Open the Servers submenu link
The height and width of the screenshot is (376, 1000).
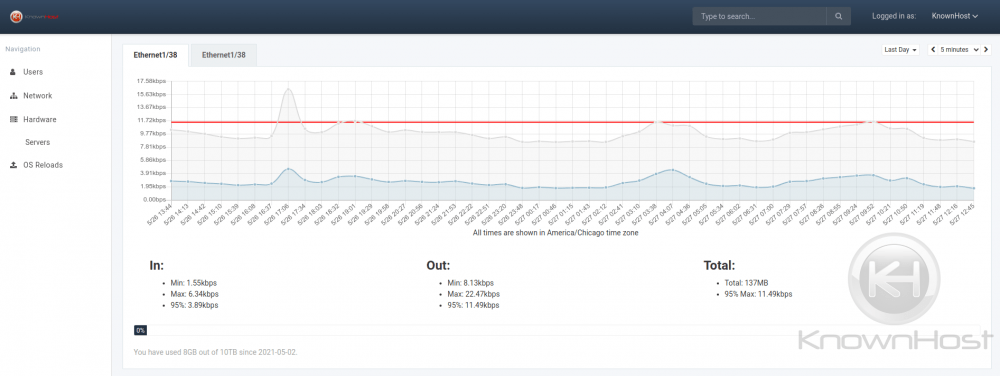tap(38, 142)
